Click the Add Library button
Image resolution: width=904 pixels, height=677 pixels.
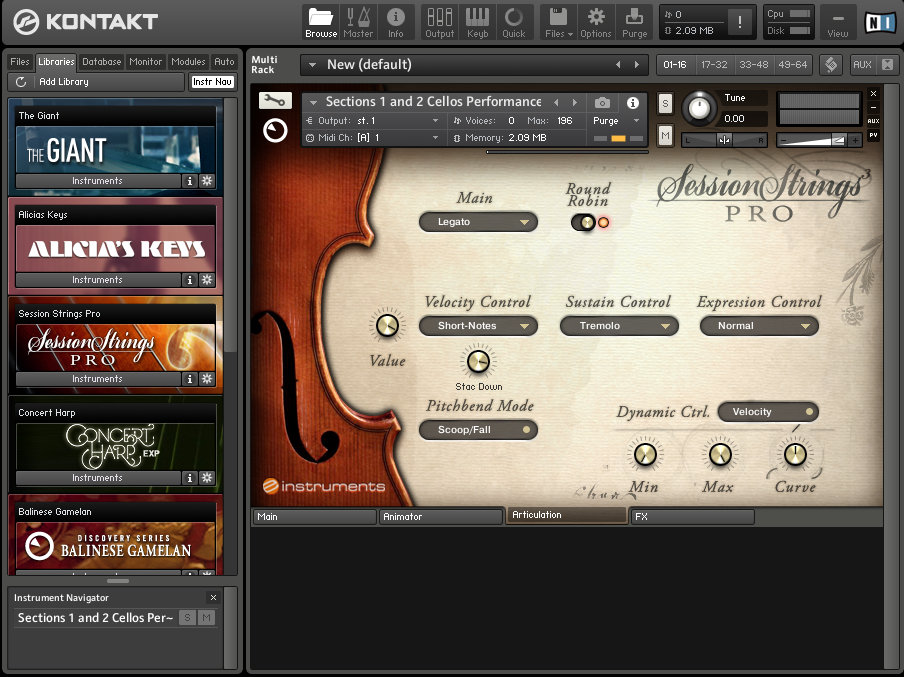click(96, 82)
